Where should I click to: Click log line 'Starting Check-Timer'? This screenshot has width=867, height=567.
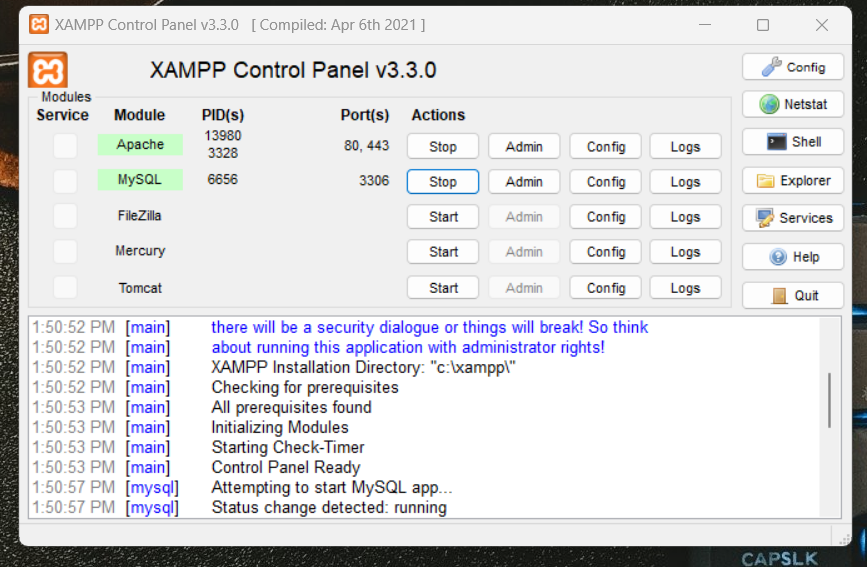click(288, 447)
